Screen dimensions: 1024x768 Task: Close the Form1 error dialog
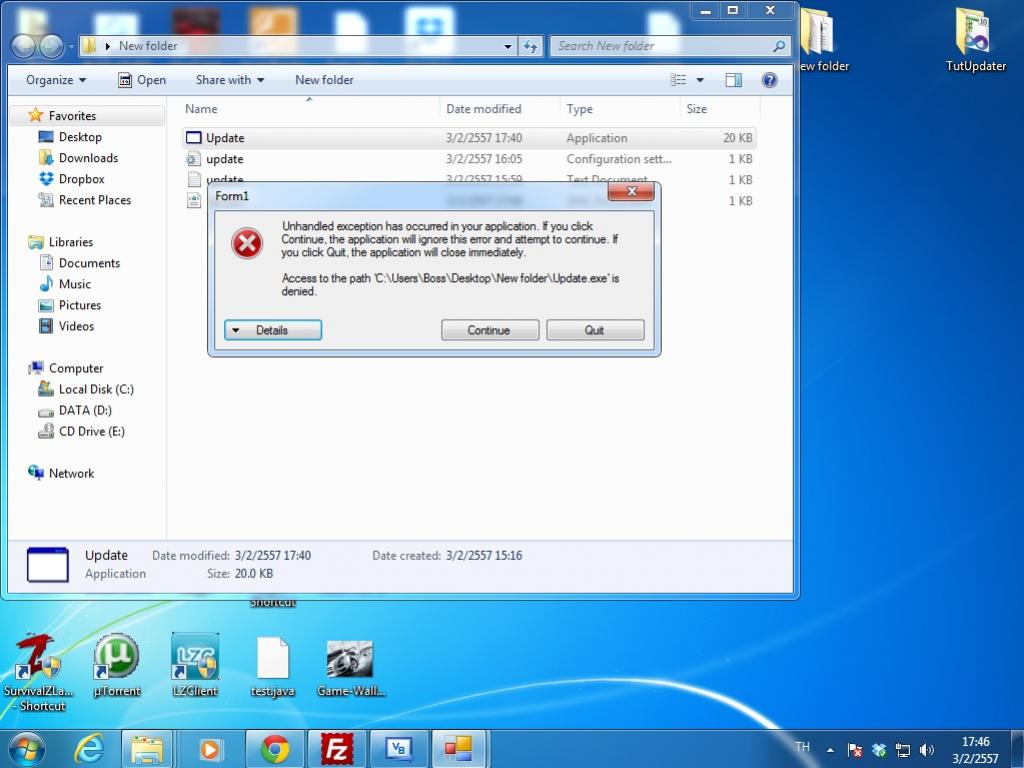tap(631, 191)
